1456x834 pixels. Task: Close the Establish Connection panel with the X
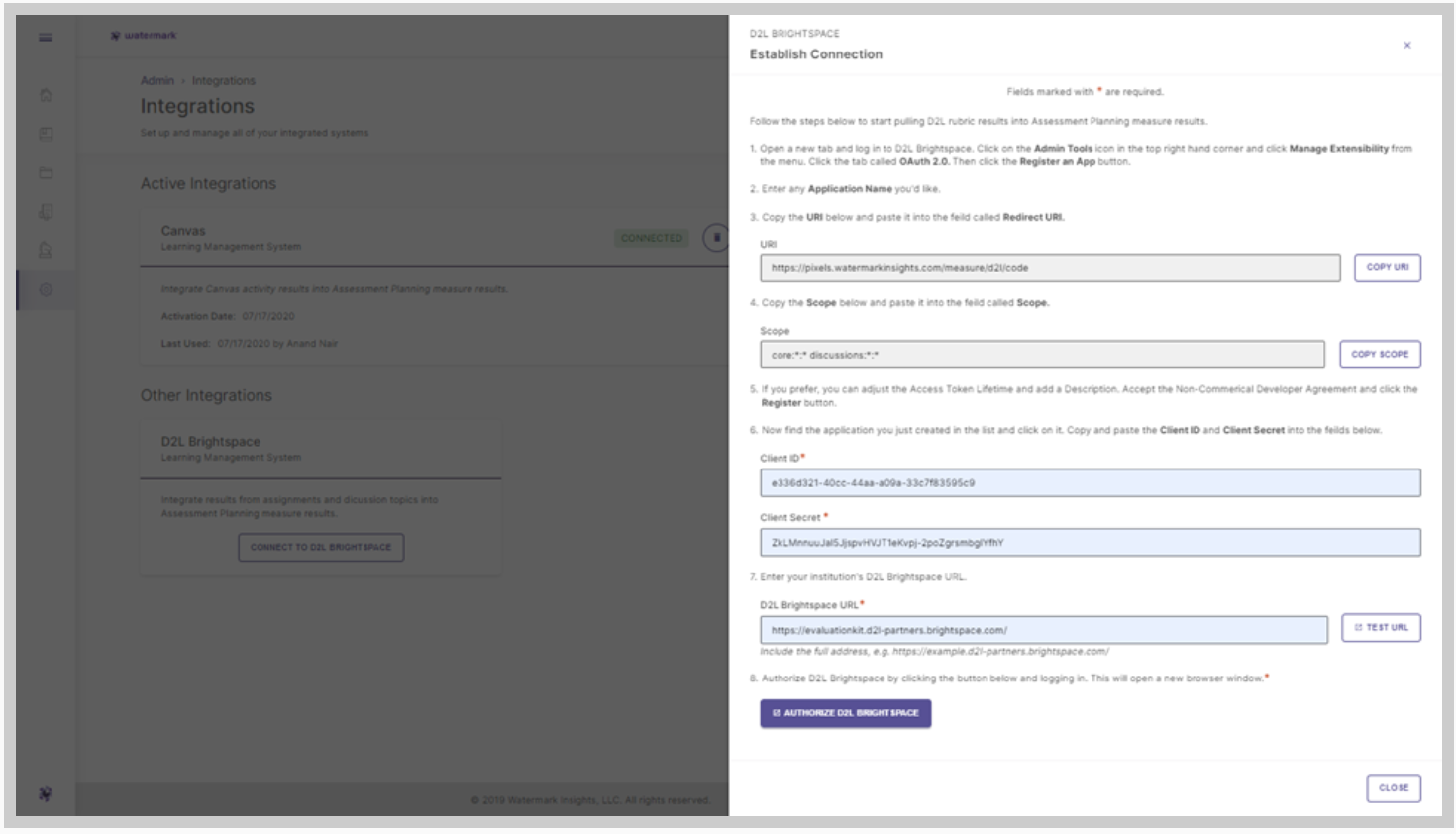click(1406, 46)
